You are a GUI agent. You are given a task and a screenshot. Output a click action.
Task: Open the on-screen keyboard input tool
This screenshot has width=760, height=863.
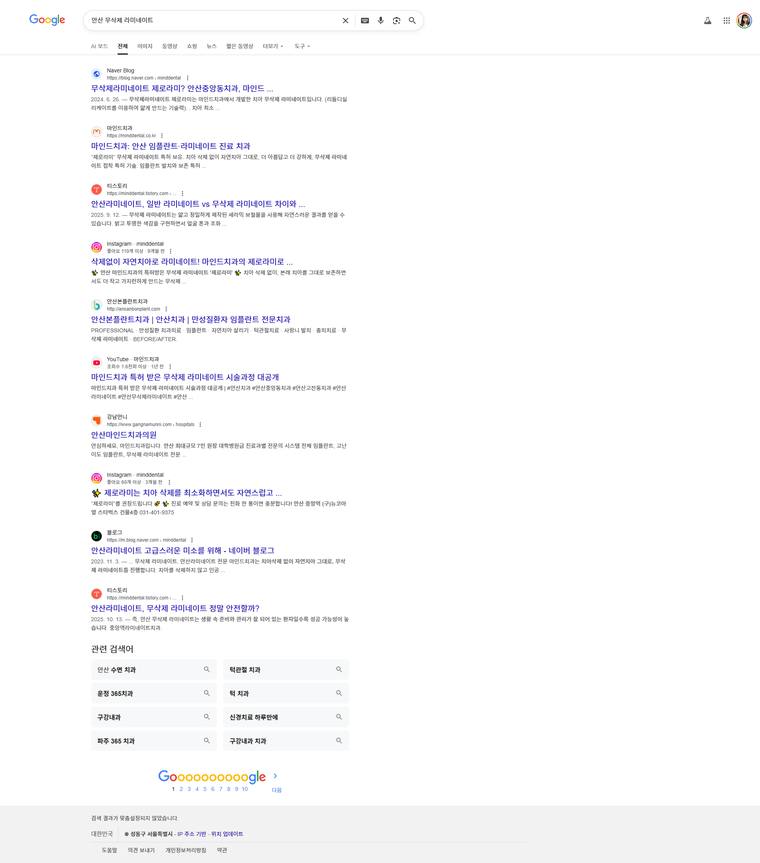(x=365, y=20)
